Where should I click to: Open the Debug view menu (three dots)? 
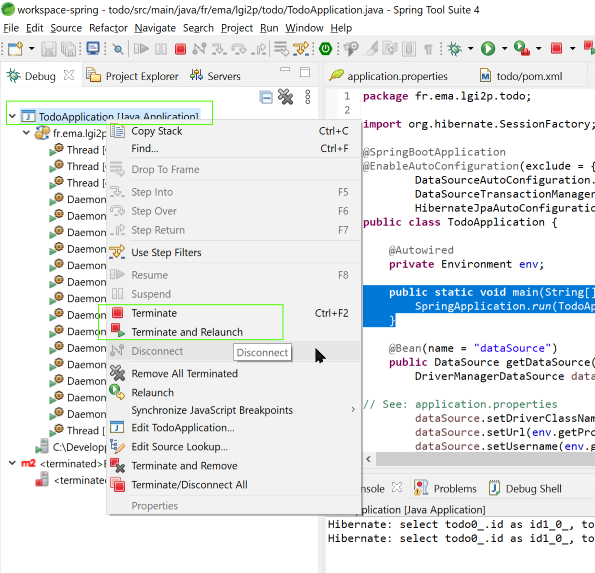tap(308, 97)
